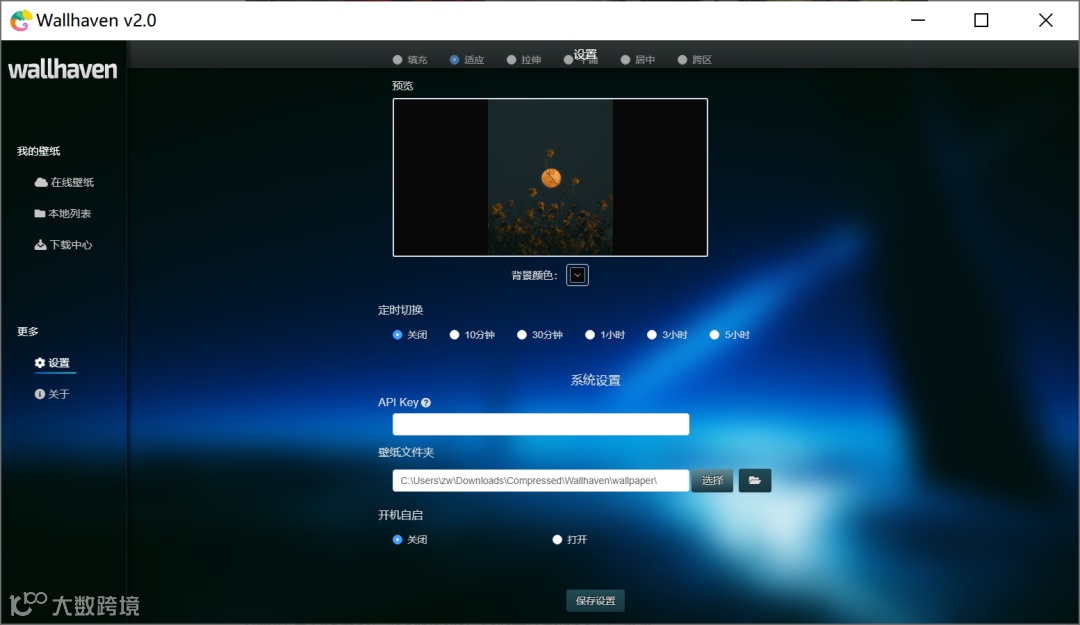Go to 下载中心 download center
This screenshot has width=1080, height=625.
point(63,245)
